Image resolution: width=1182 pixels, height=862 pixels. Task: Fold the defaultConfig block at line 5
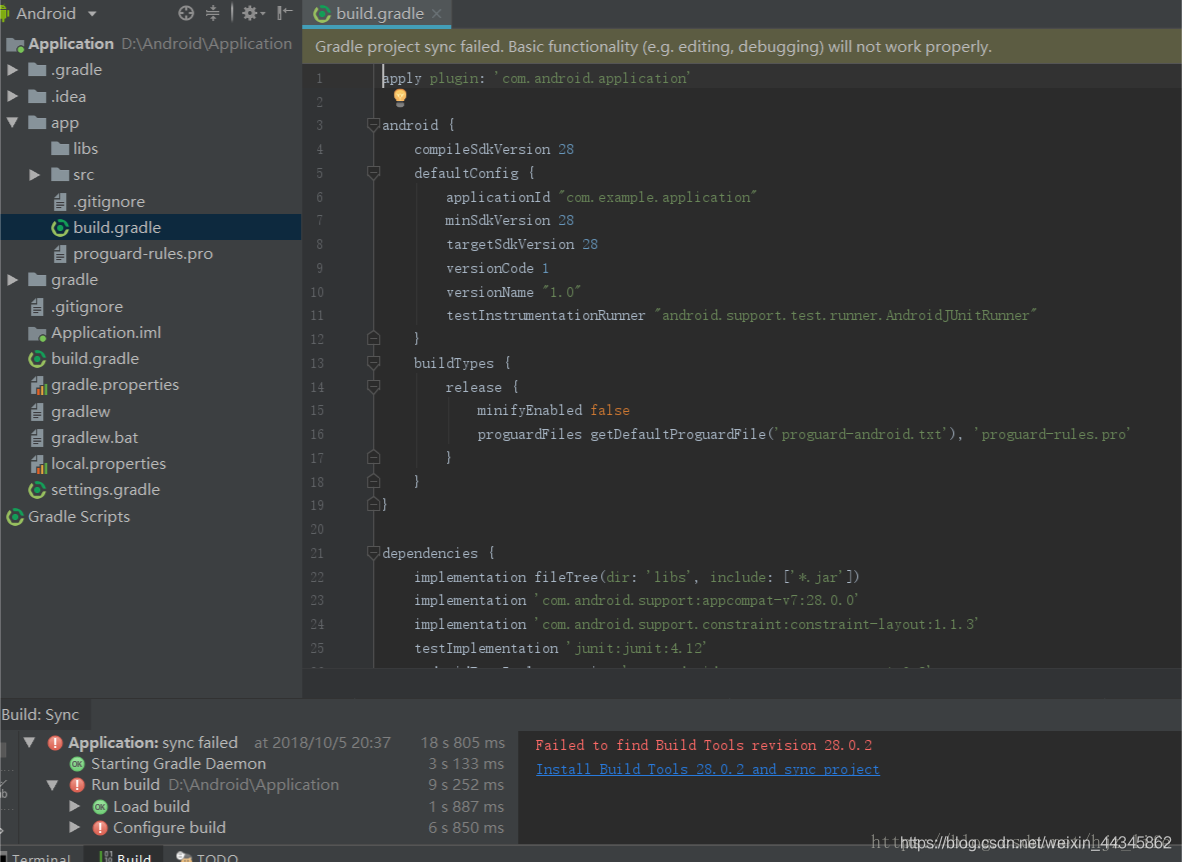[373, 173]
